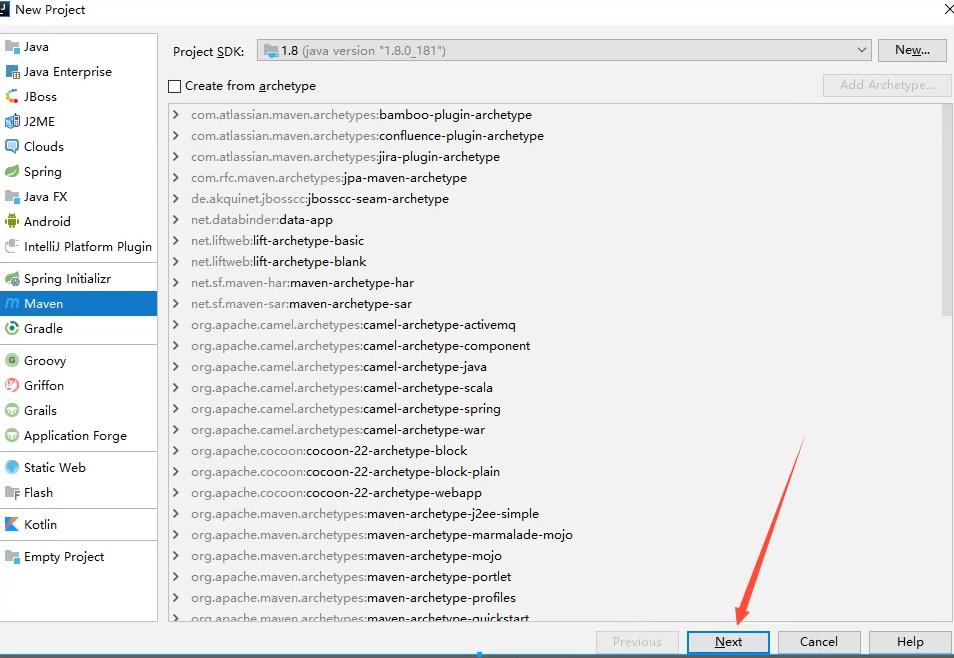This screenshot has width=954, height=658.
Task: Click the Java project type icon
Action: pyautogui.click(x=12, y=47)
